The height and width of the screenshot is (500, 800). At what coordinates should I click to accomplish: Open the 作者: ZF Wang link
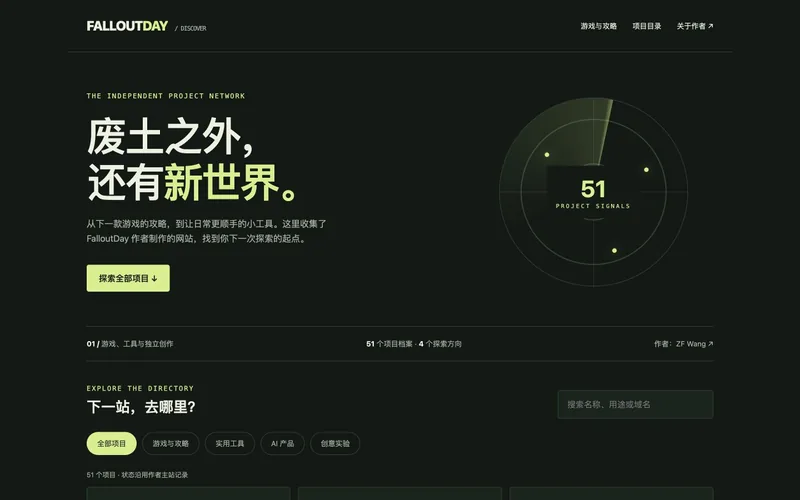click(684, 344)
